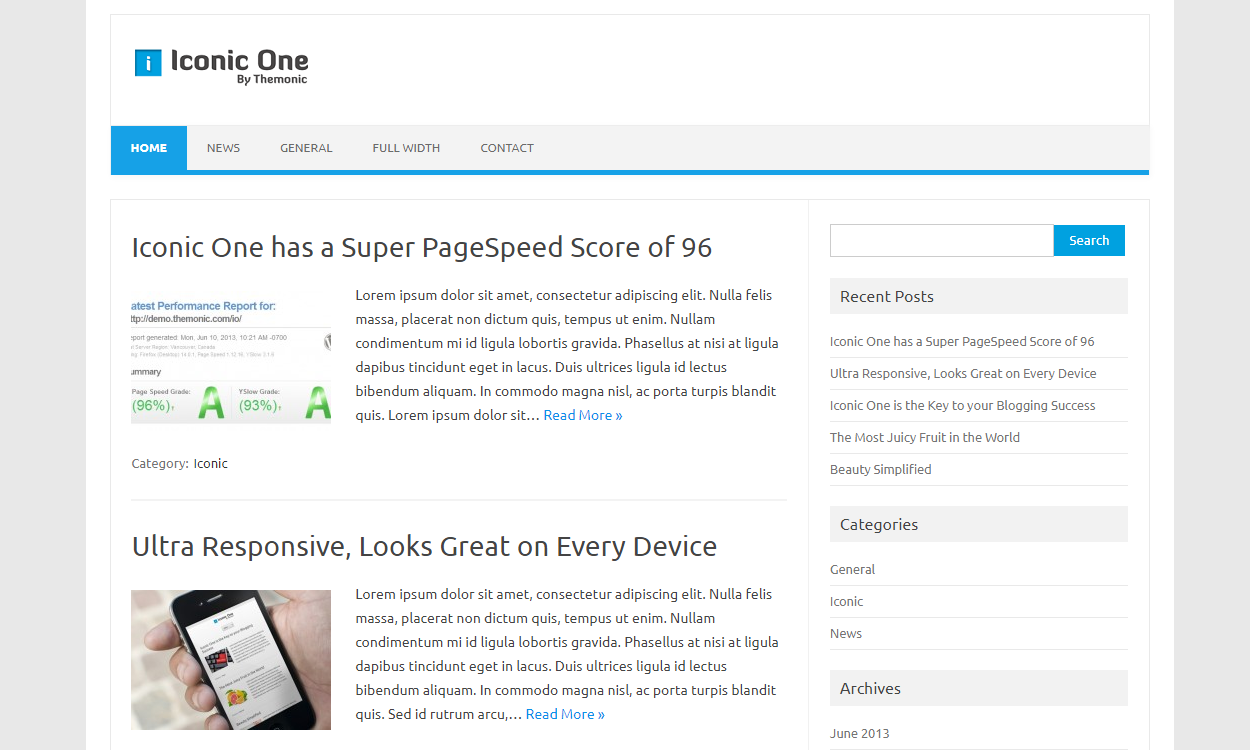The image size is (1250, 750).
Task: Go to the News menu item
Action: [x=223, y=148]
